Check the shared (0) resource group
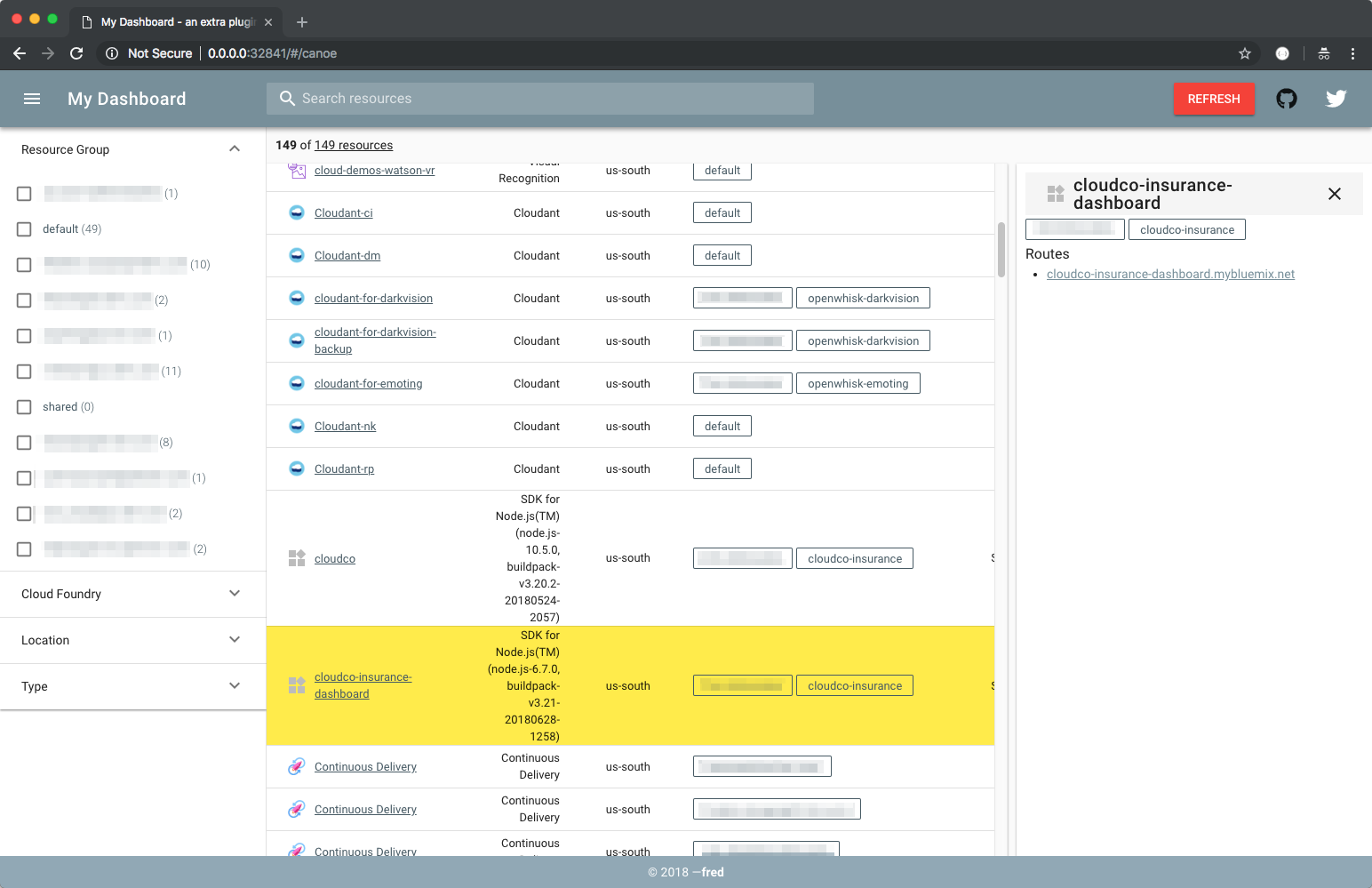The width and height of the screenshot is (1372, 888). coord(24,407)
